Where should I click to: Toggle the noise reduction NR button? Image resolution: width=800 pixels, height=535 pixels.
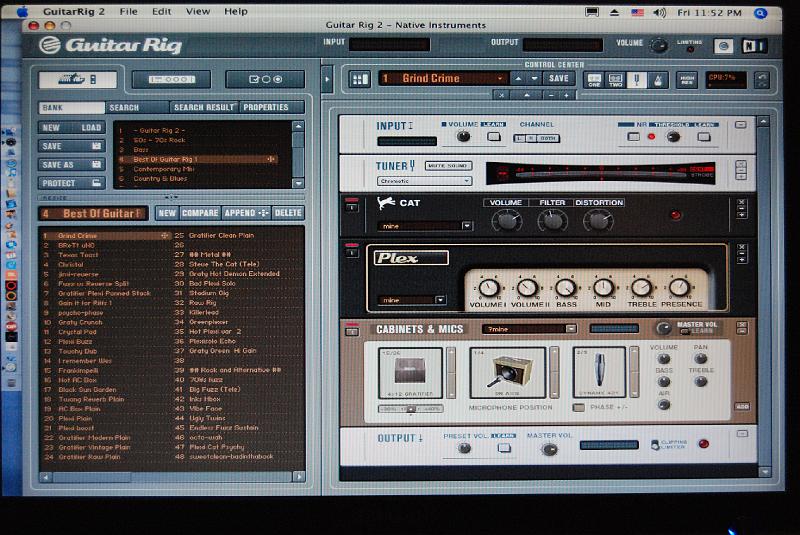(x=634, y=137)
